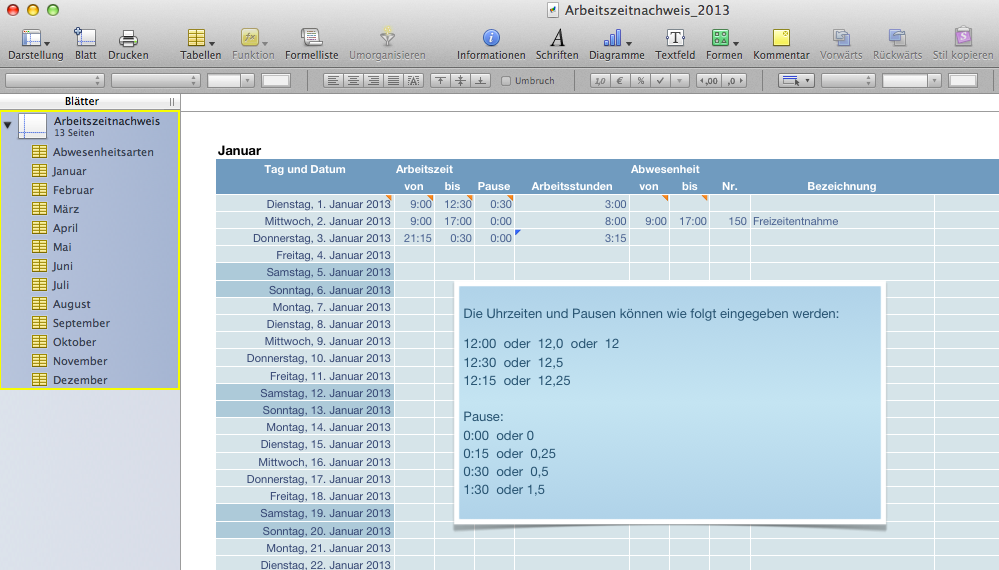
Task: Select Abwesenheitsarten in the sidebar
Action: pos(103,152)
